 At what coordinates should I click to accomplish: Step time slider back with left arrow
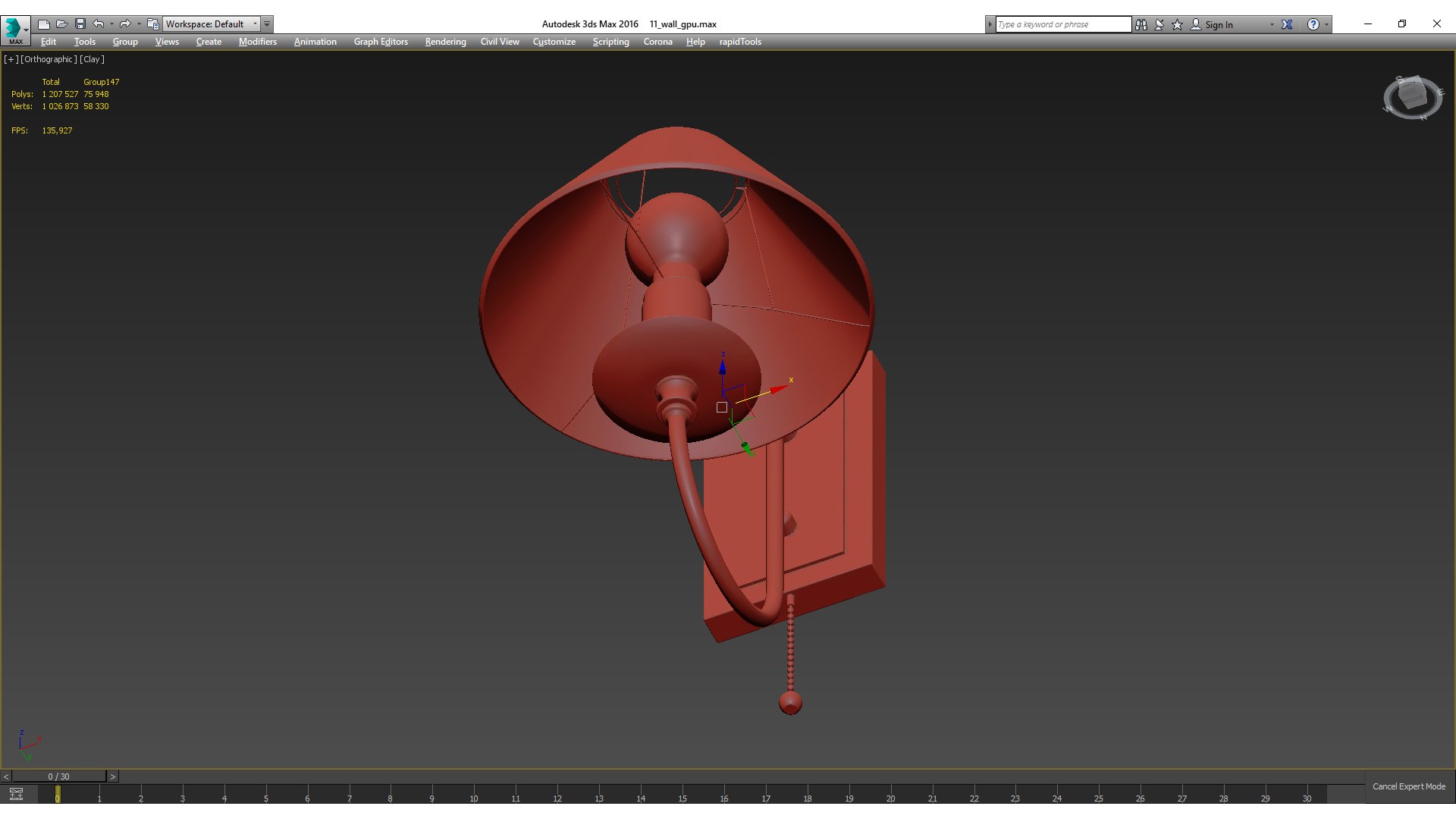point(6,777)
